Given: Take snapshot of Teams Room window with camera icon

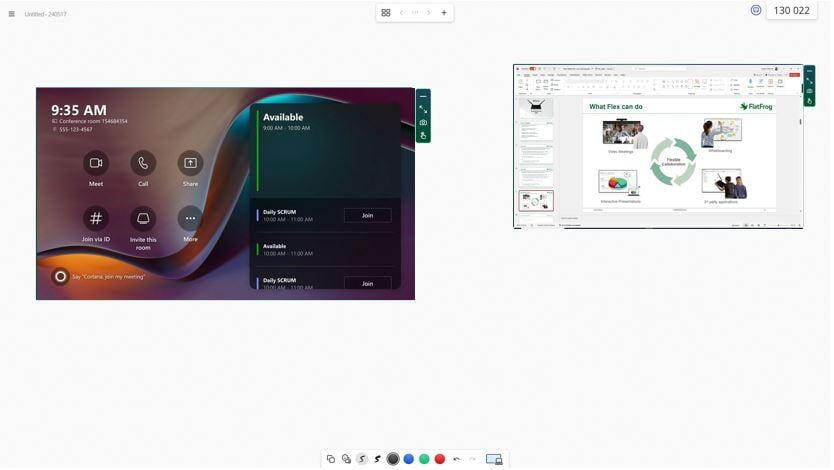Looking at the screenshot, I should click(423, 122).
